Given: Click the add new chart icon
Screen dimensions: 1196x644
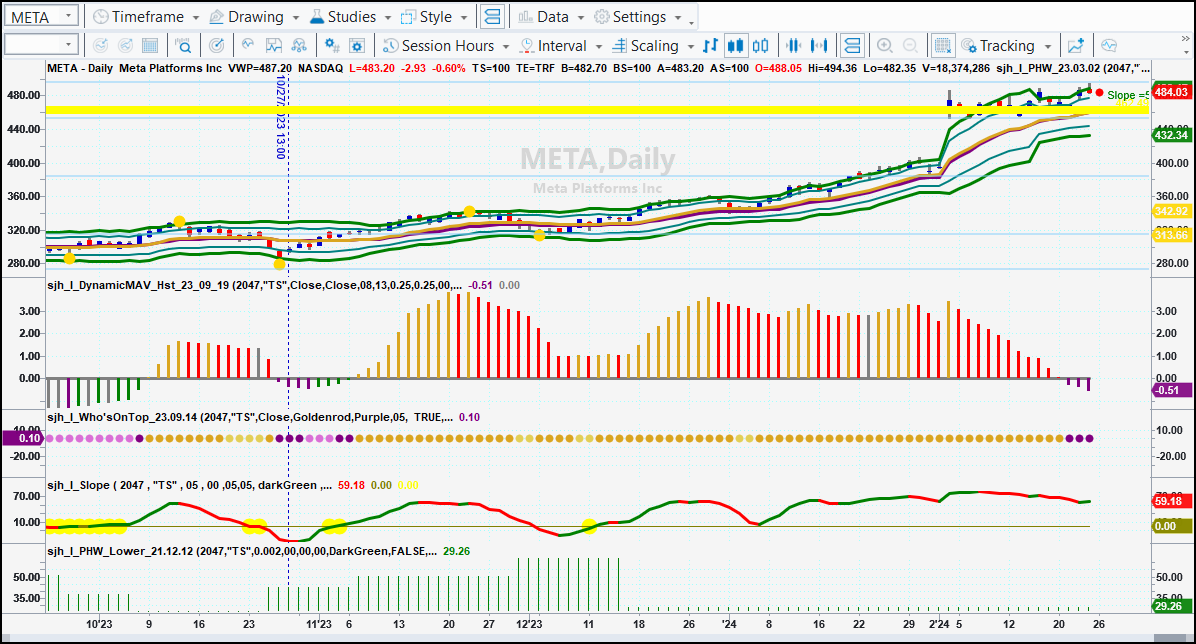Looking at the screenshot, I should coord(1075,46).
